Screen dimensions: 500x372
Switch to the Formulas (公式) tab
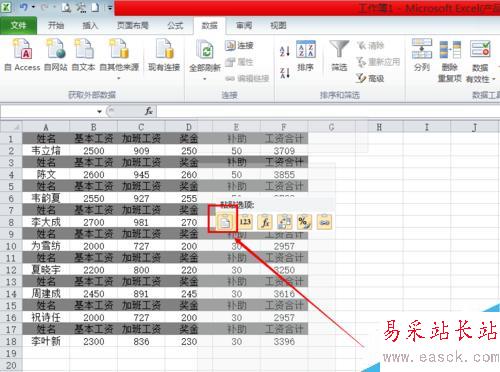[175, 25]
